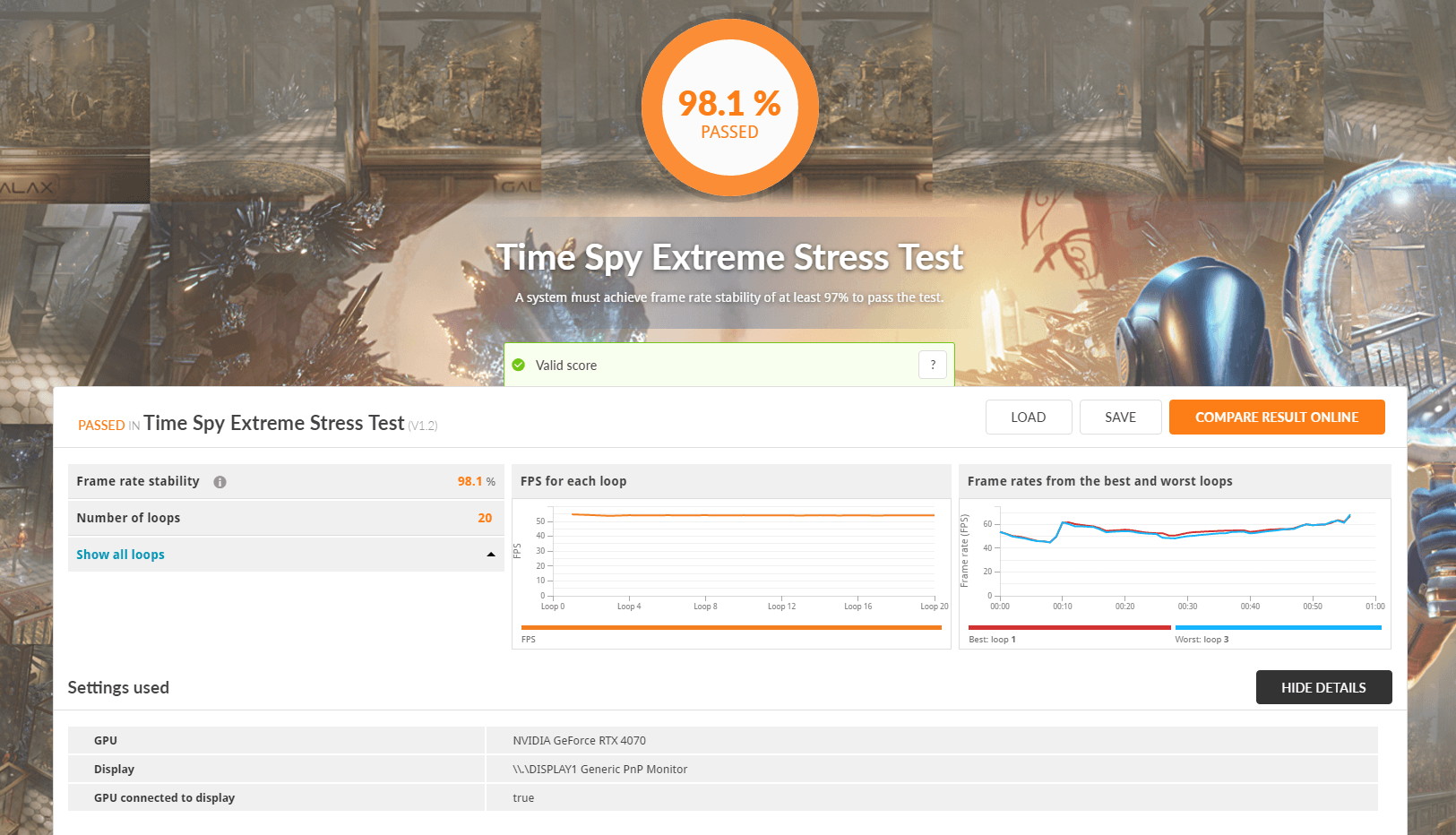Image resolution: width=1456 pixels, height=835 pixels.
Task: Select the blue Worst loop legend bar
Action: 1278,627
